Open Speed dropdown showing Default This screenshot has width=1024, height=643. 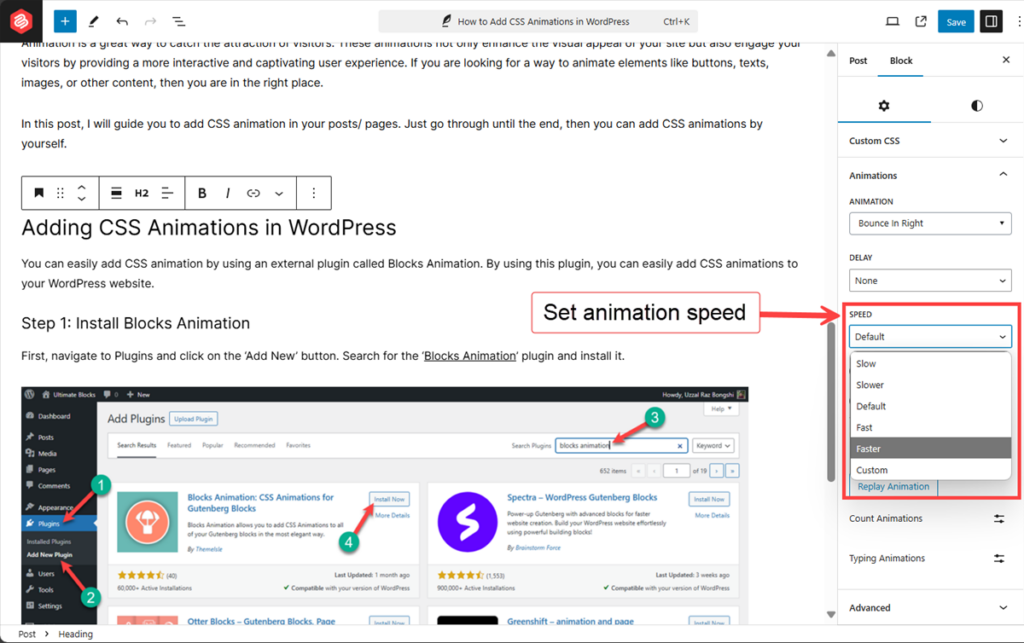pyautogui.click(x=930, y=337)
